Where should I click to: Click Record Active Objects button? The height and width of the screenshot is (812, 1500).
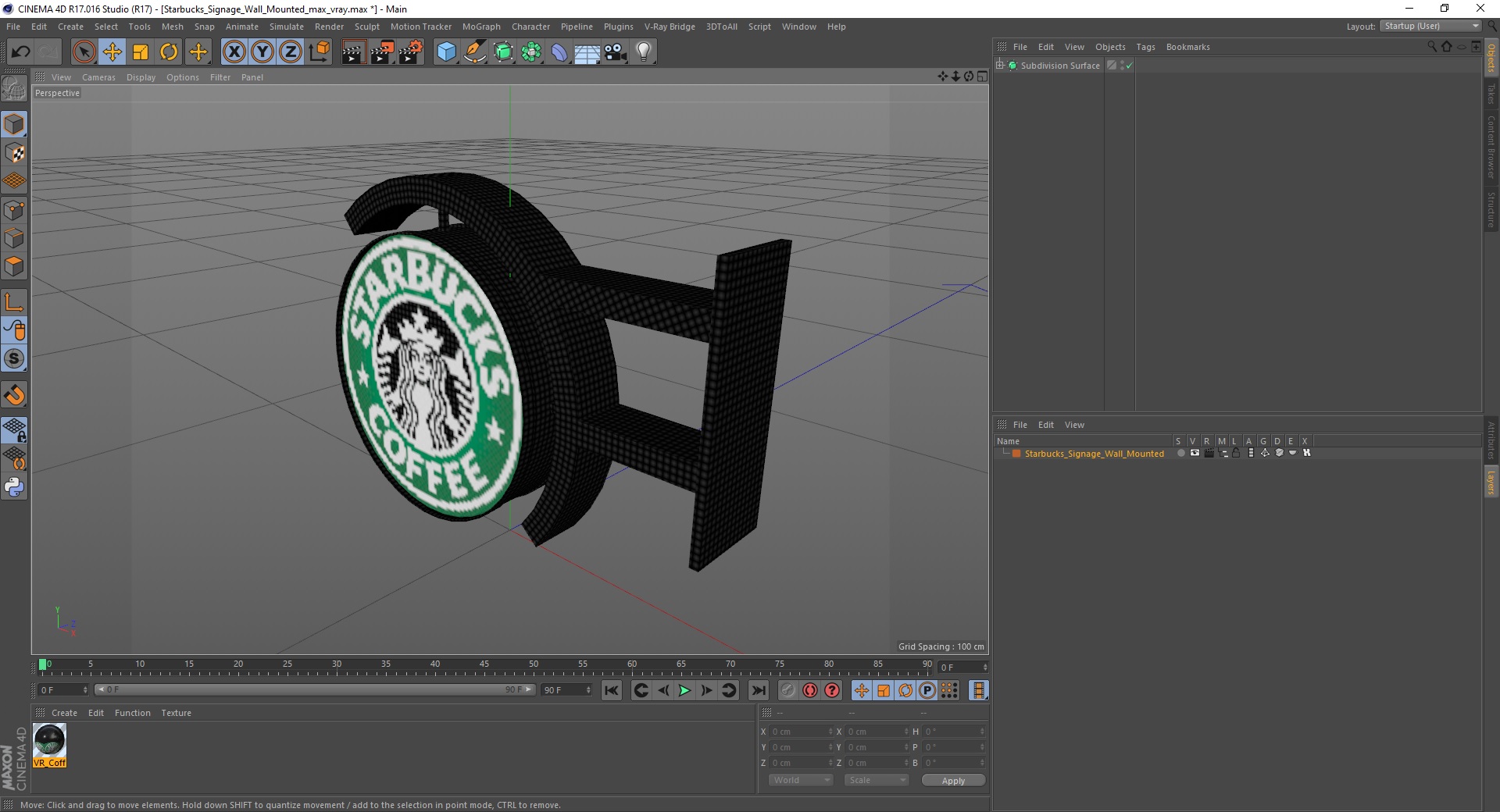tap(787, 690)
